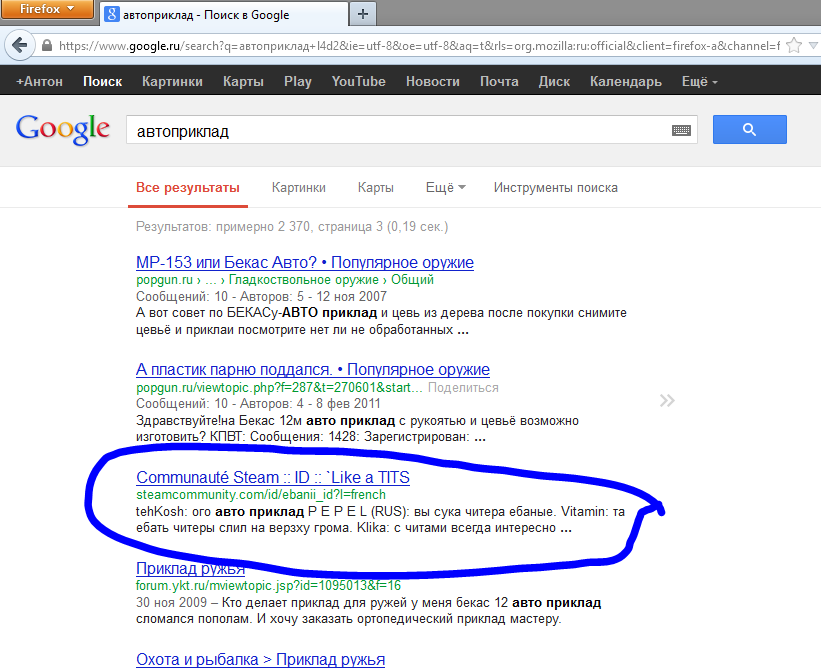Image resolution: width=821 pixels, height=671 pixels.
Task: Open Play in the Google bar
Action: 298,82
